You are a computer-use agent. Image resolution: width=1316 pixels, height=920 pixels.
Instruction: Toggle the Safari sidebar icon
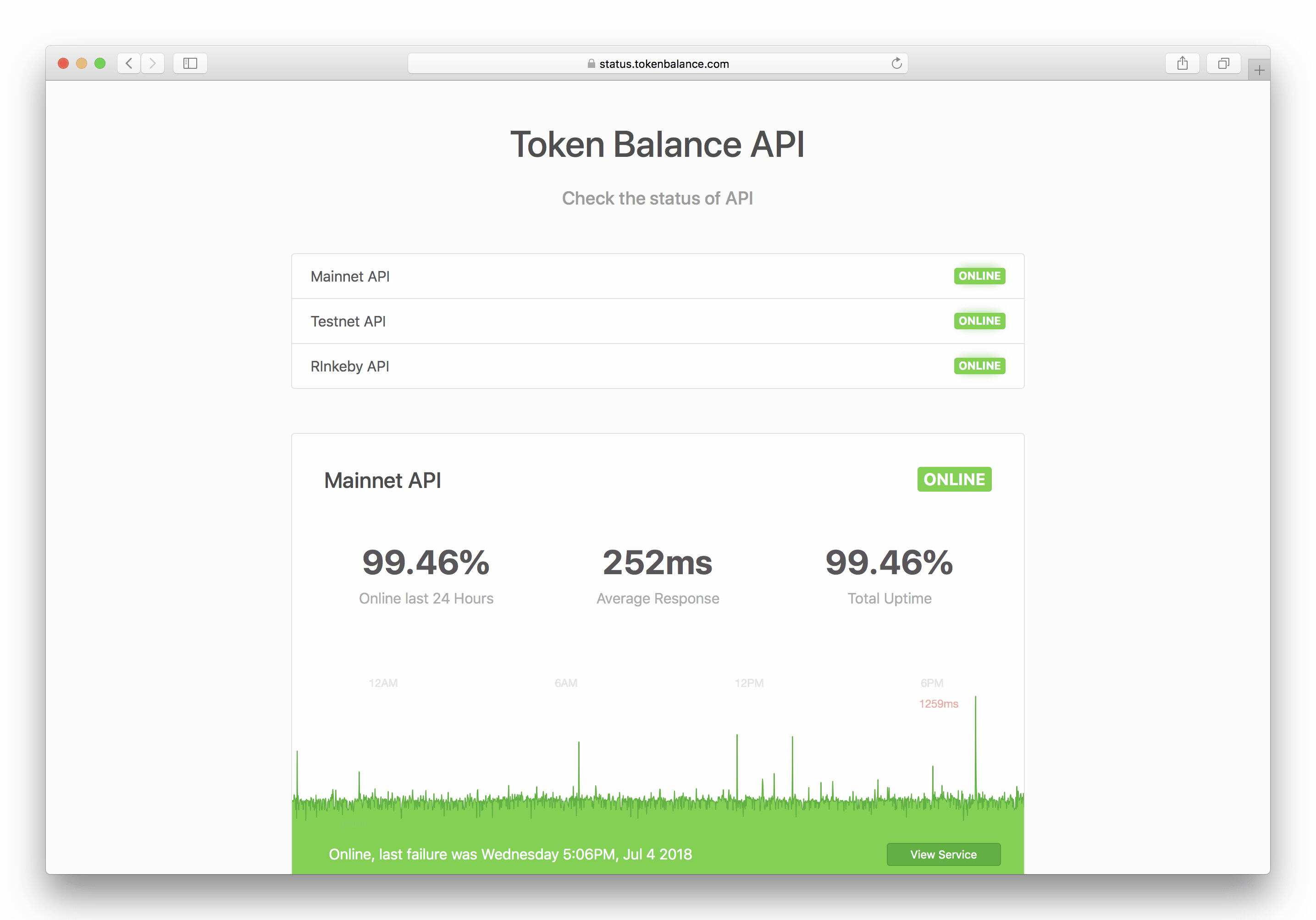190,63
